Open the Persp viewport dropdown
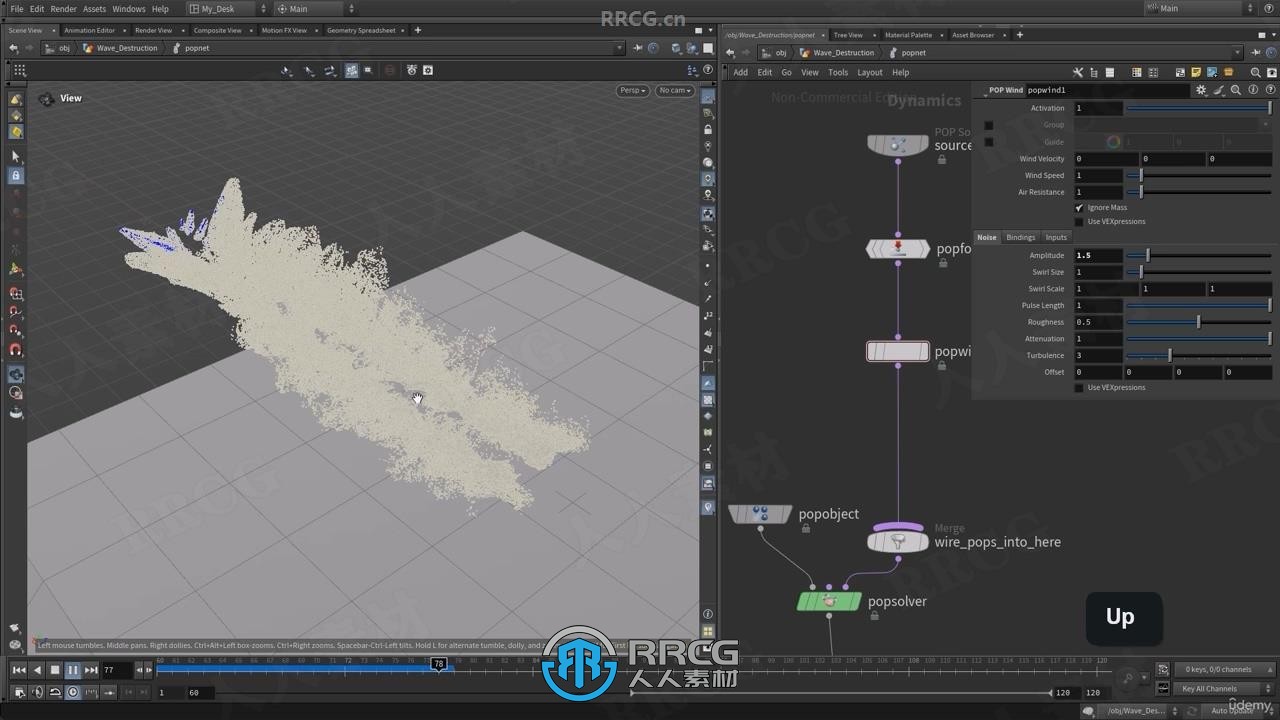Image resolution: width=1280 pixels, height=720 pixels. click(x=633, y=90)
